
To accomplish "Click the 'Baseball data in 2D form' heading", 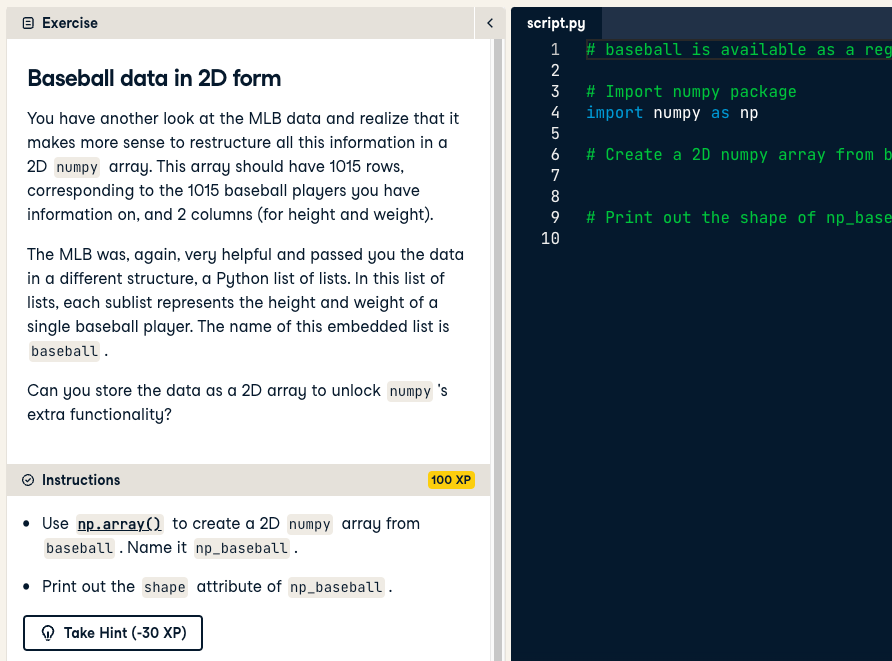I will [154, 79].
